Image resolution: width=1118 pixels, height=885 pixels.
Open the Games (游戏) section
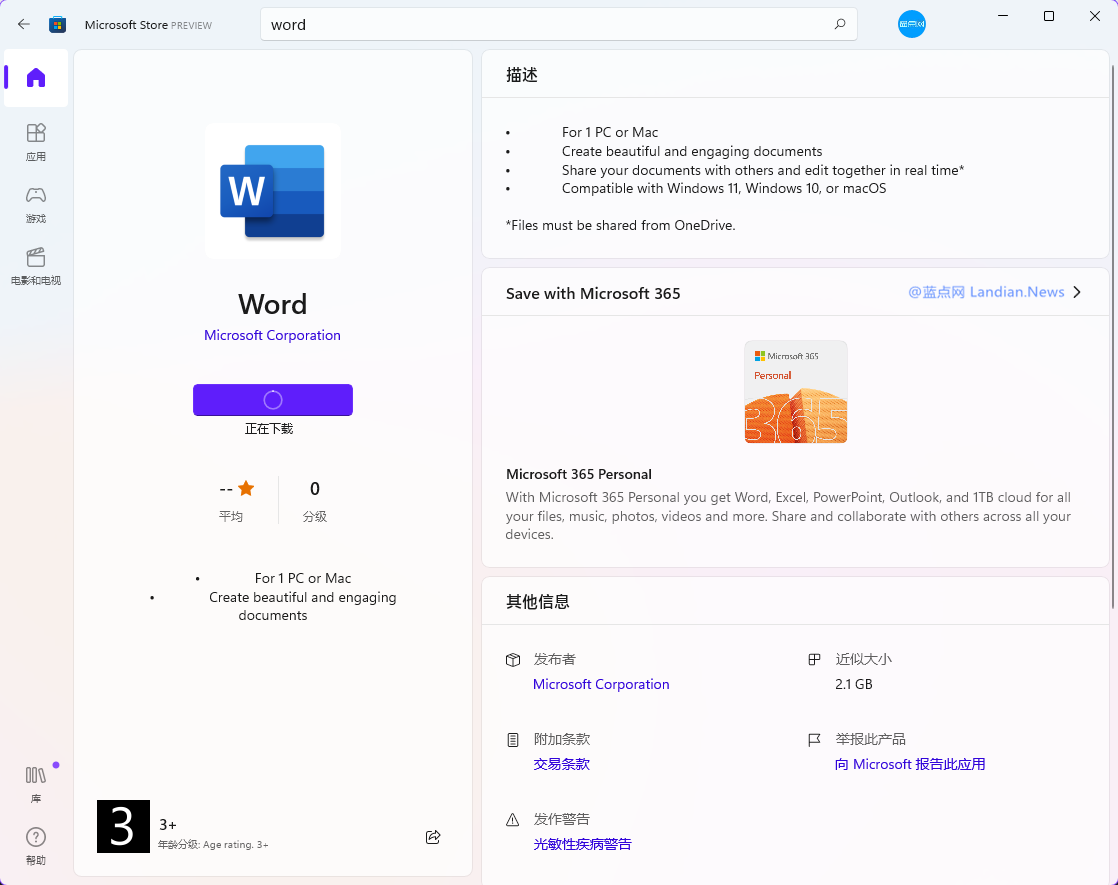[x=36, y=203]
